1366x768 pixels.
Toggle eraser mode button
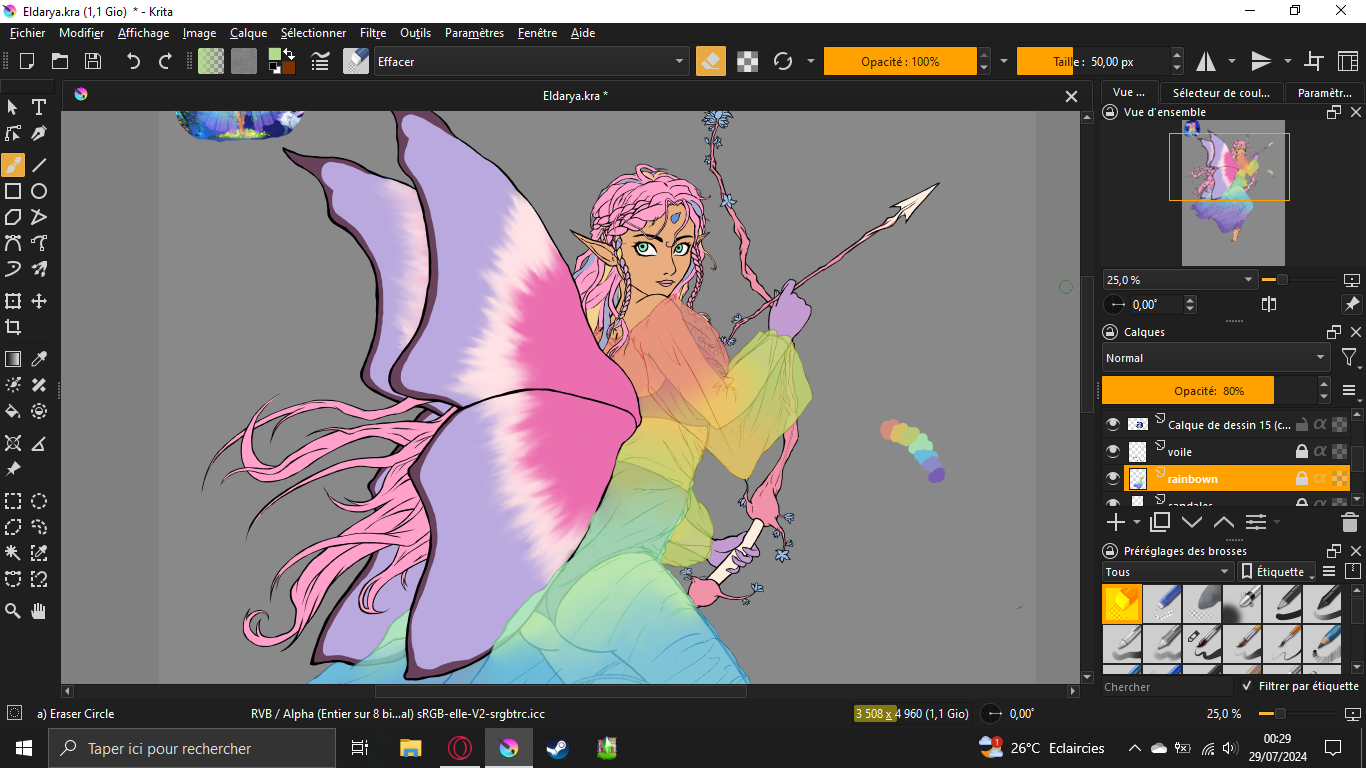click(x=710, y=61)
